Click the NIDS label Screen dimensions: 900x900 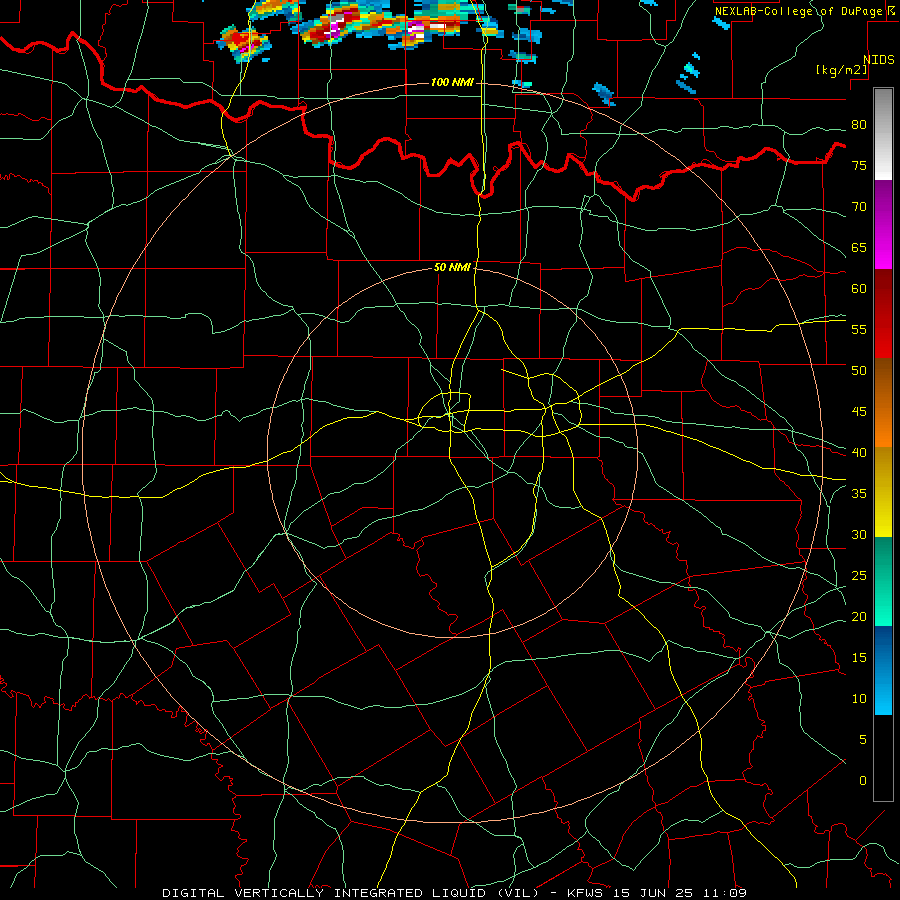[879, 60]
